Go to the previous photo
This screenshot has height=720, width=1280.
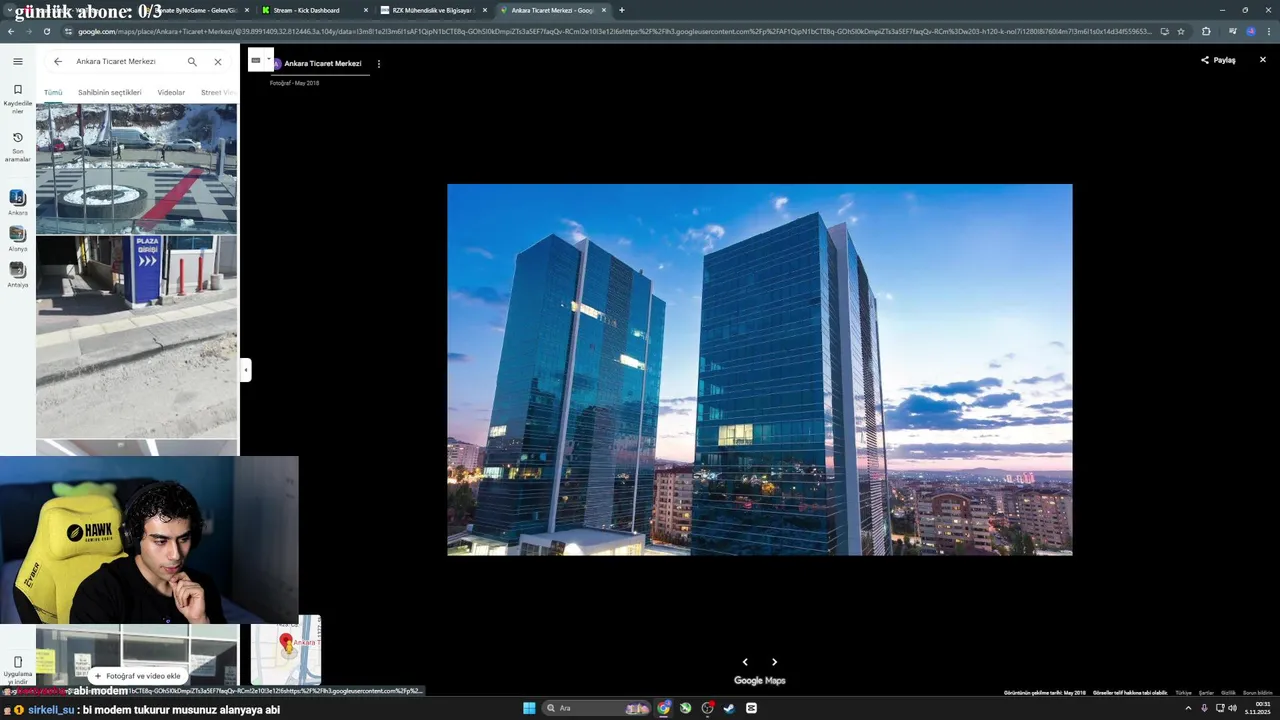point(745,662)
